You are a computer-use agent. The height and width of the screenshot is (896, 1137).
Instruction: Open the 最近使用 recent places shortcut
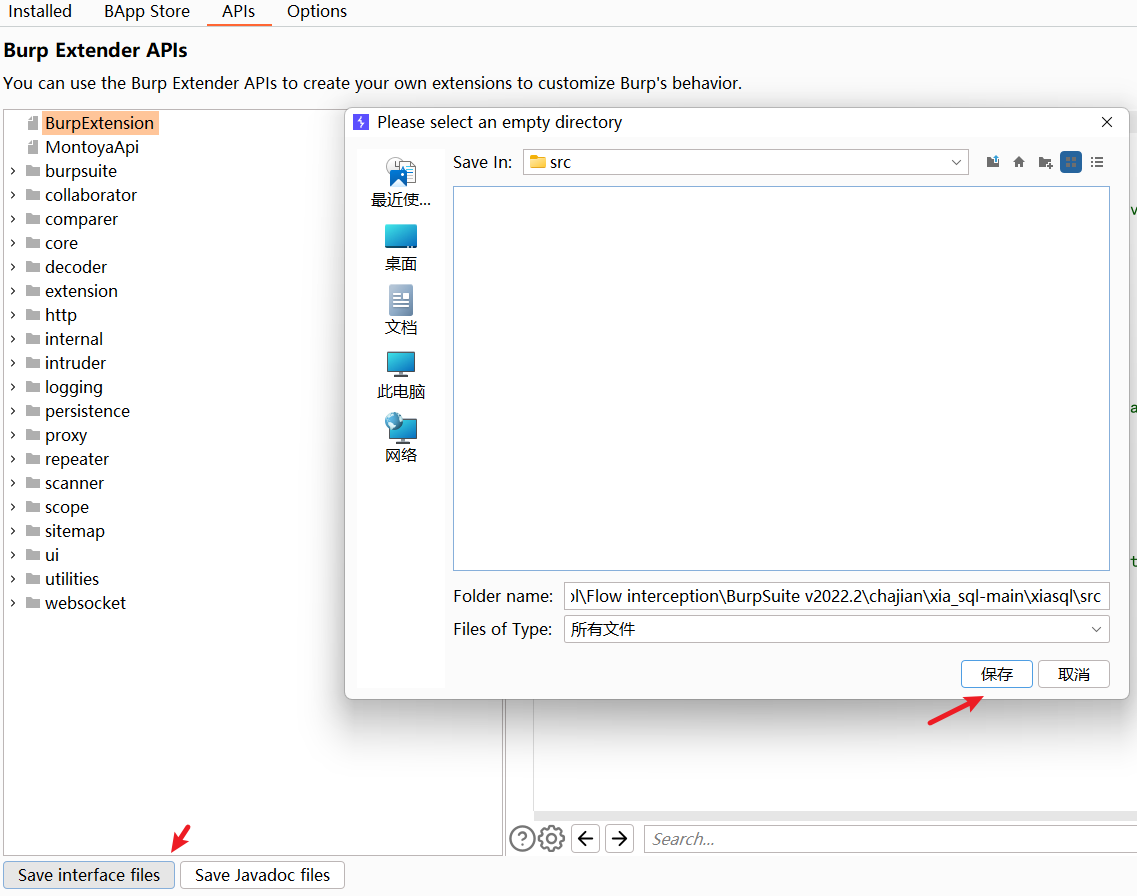401,183
